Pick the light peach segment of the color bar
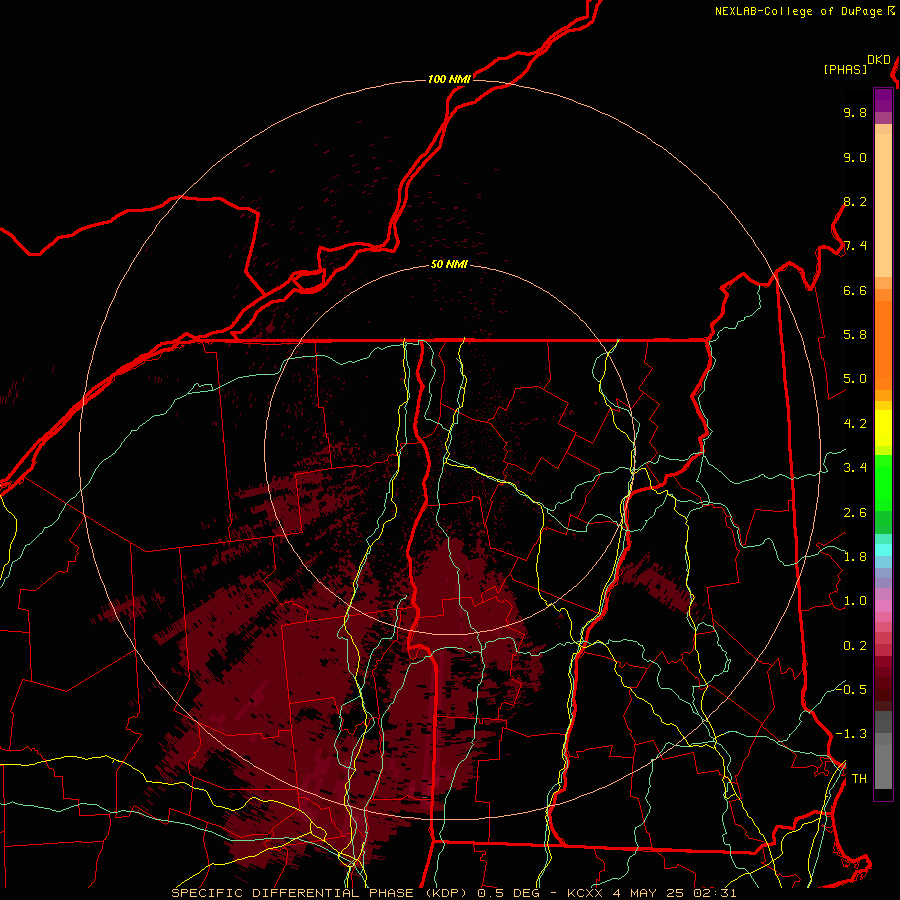The height and width of the screenshot is (900, 900). point(883,205)
